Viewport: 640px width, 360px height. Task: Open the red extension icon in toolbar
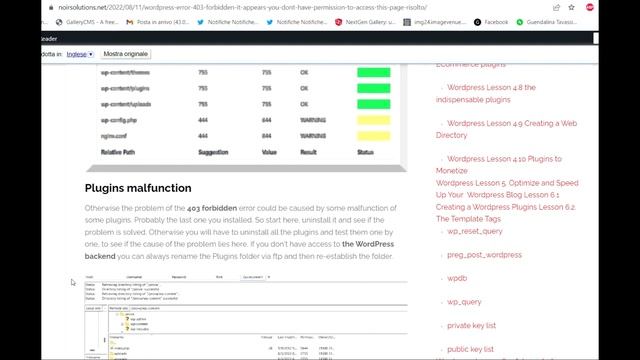[x=590, y=7]
